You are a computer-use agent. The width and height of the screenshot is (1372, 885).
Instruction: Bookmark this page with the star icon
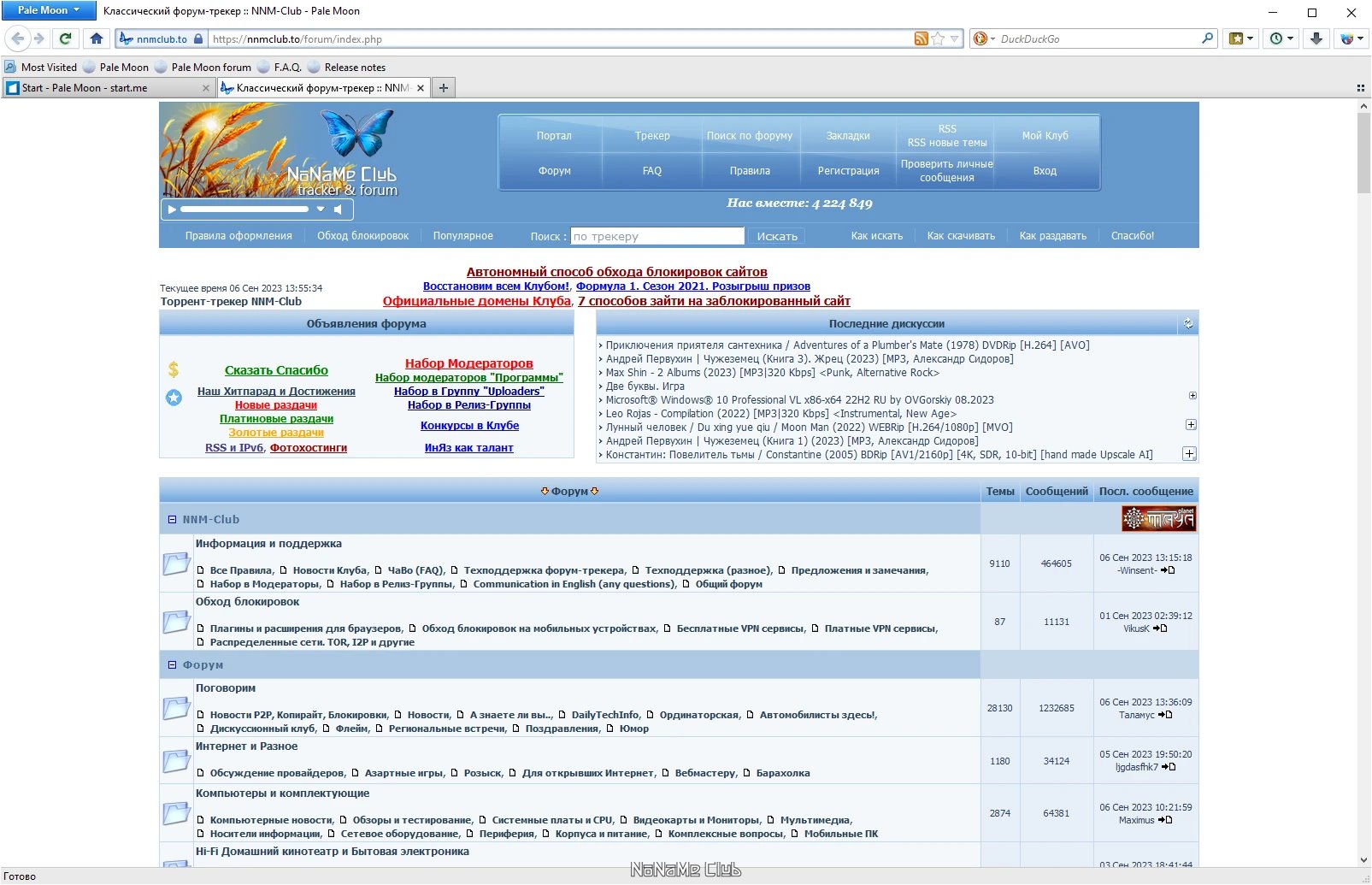[939, 38]
